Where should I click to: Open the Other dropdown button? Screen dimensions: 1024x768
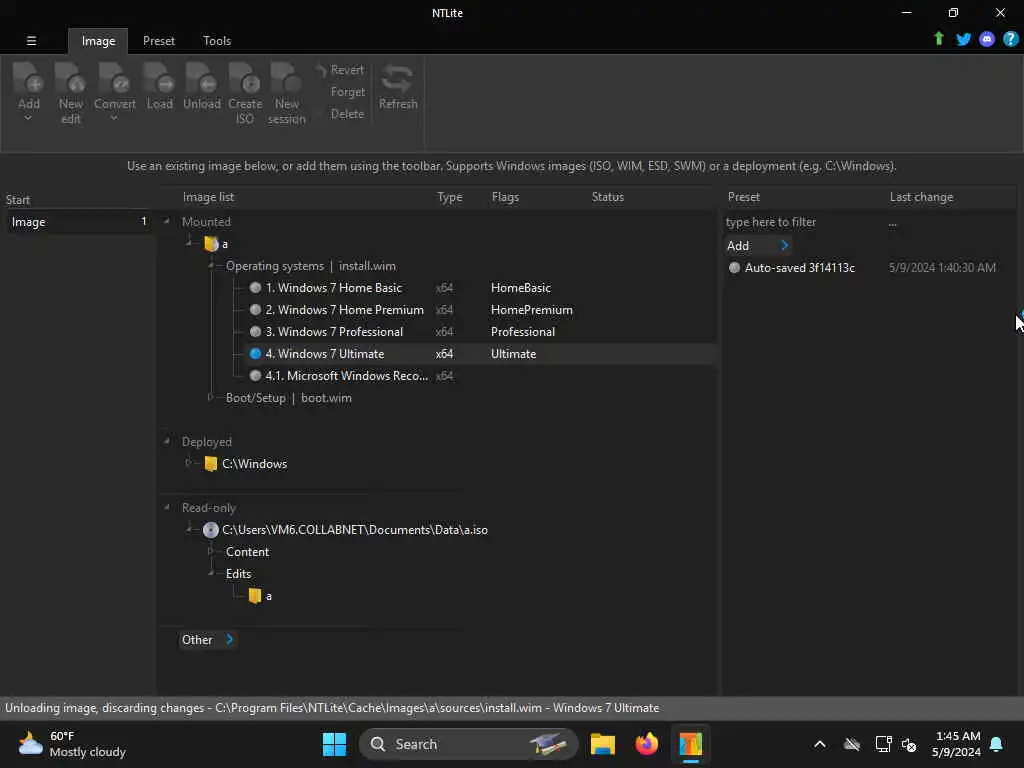tap(207, 640)
